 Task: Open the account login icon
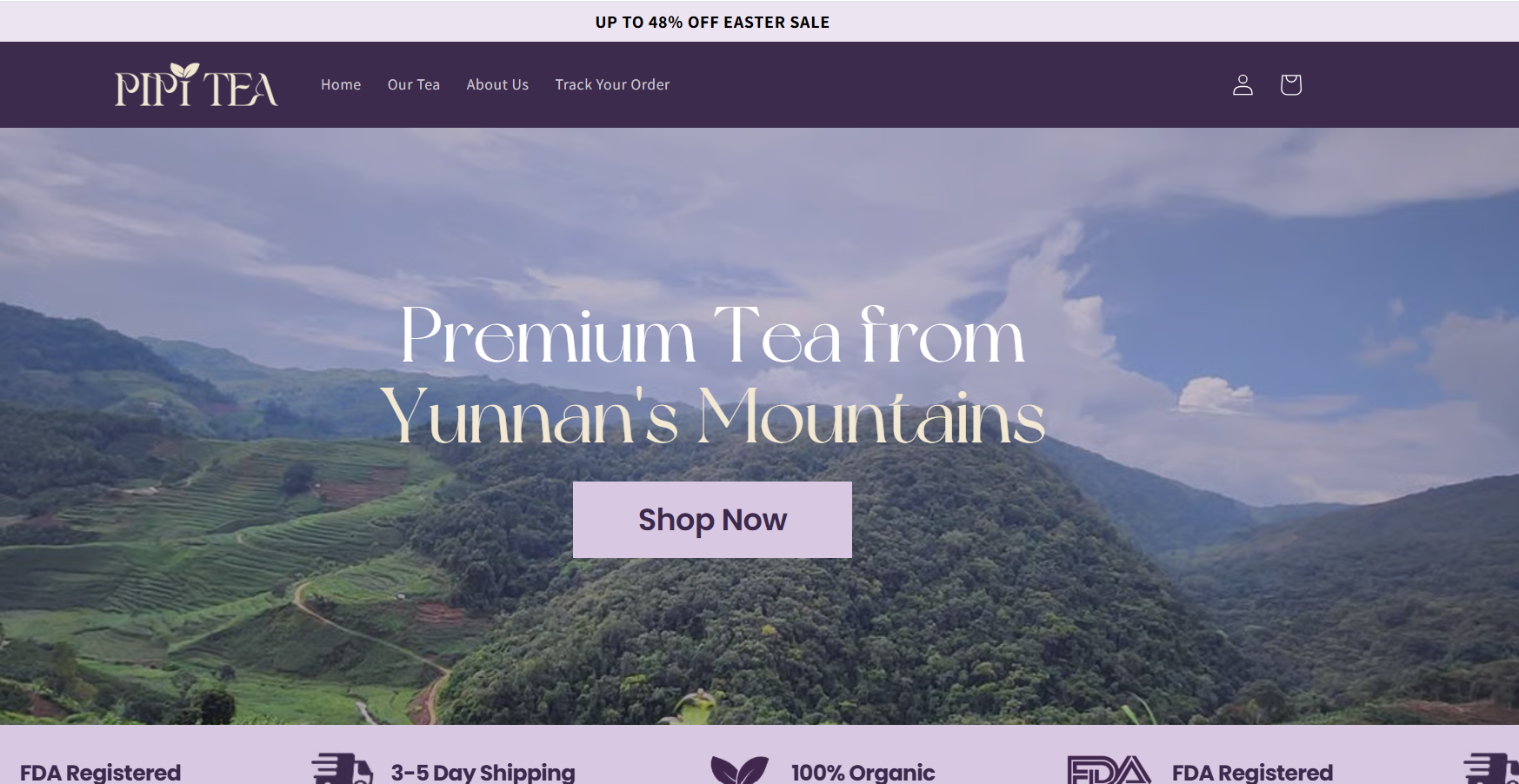pyautogui.click(x=1243, y=84)
